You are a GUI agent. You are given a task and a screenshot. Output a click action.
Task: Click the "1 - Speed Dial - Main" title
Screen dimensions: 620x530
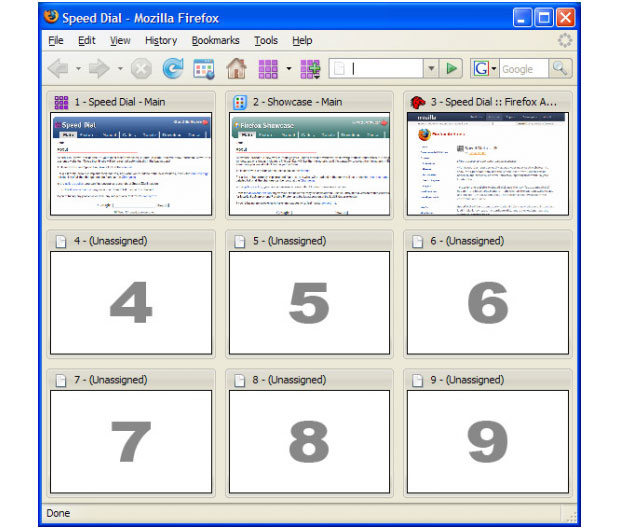point(120,102)
